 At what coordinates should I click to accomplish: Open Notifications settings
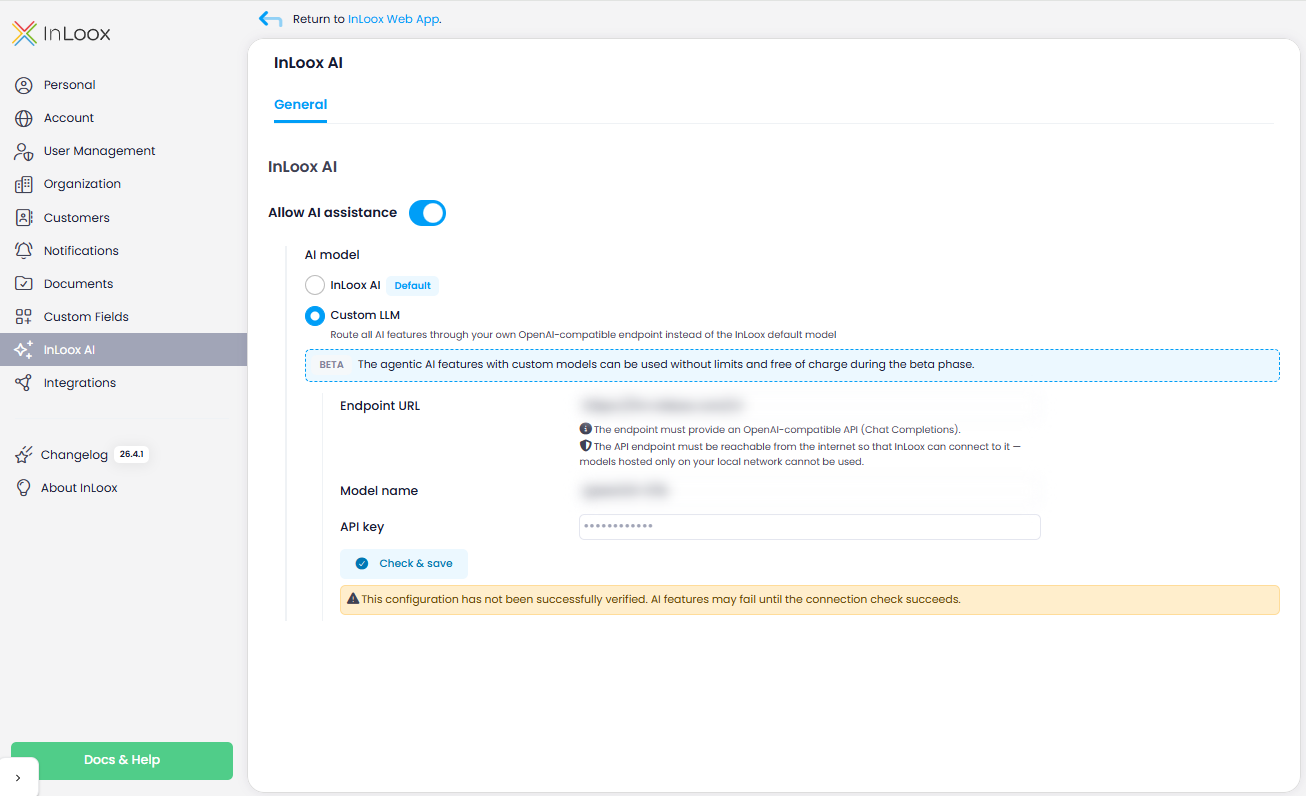[123, 250]
